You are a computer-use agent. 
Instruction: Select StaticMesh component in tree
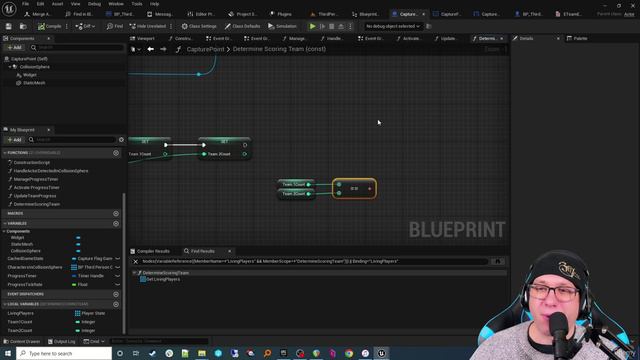34,83
